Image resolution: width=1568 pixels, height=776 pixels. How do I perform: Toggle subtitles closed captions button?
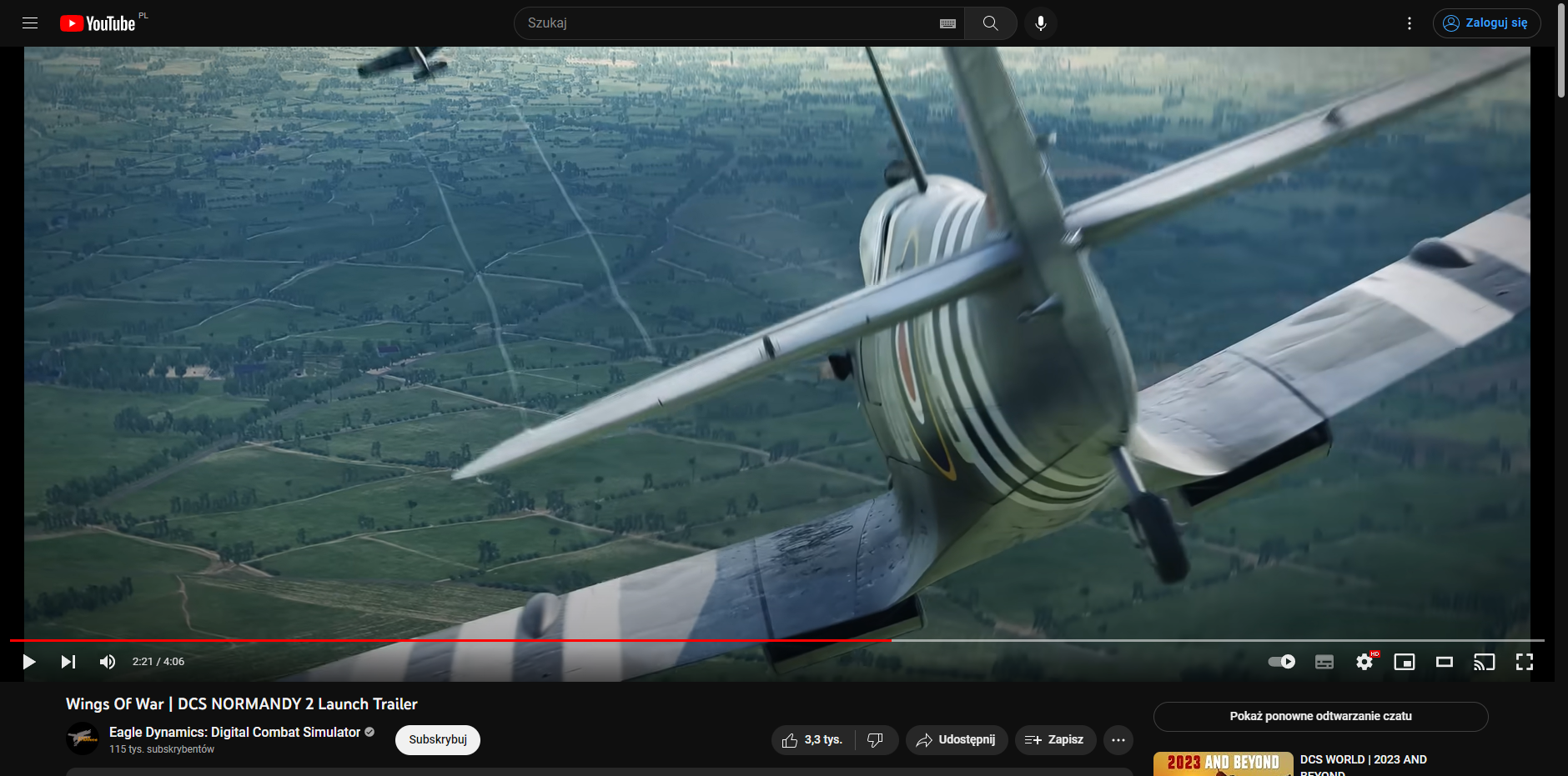pos(1324,662)
